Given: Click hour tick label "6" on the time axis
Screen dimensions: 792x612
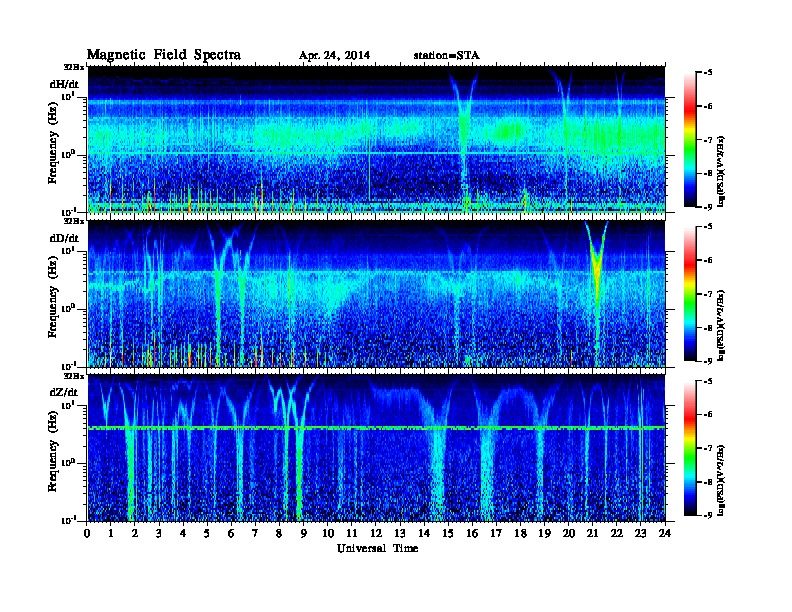Looking at the screenshot, I should click(231, 534).
